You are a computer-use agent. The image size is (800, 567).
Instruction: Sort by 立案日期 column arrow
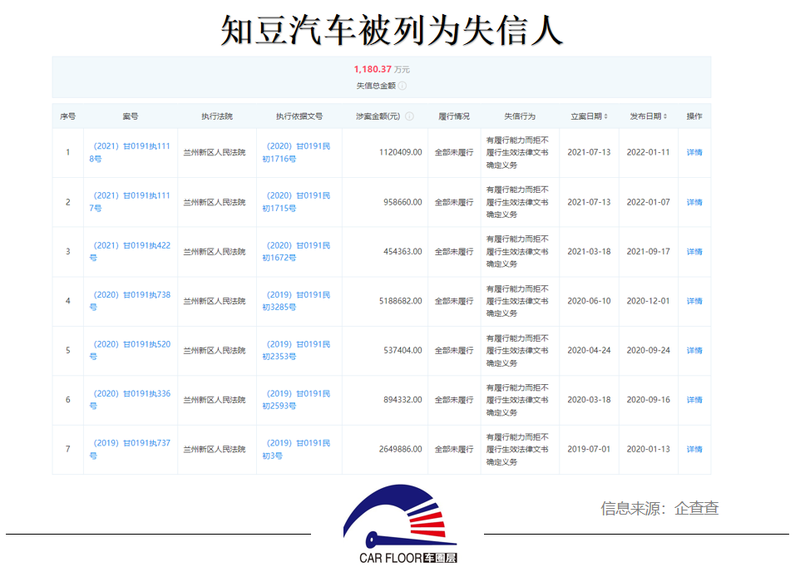[606, 116]
